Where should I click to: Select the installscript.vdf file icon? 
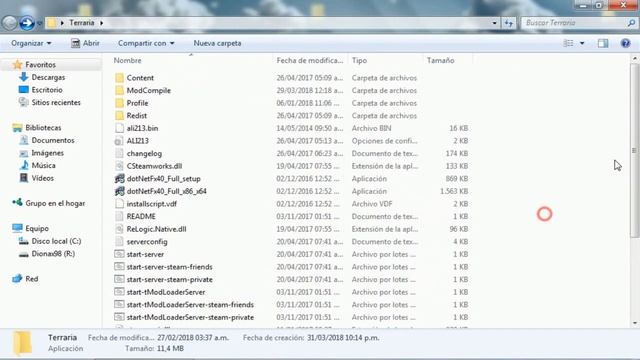(x=119, y=204)
